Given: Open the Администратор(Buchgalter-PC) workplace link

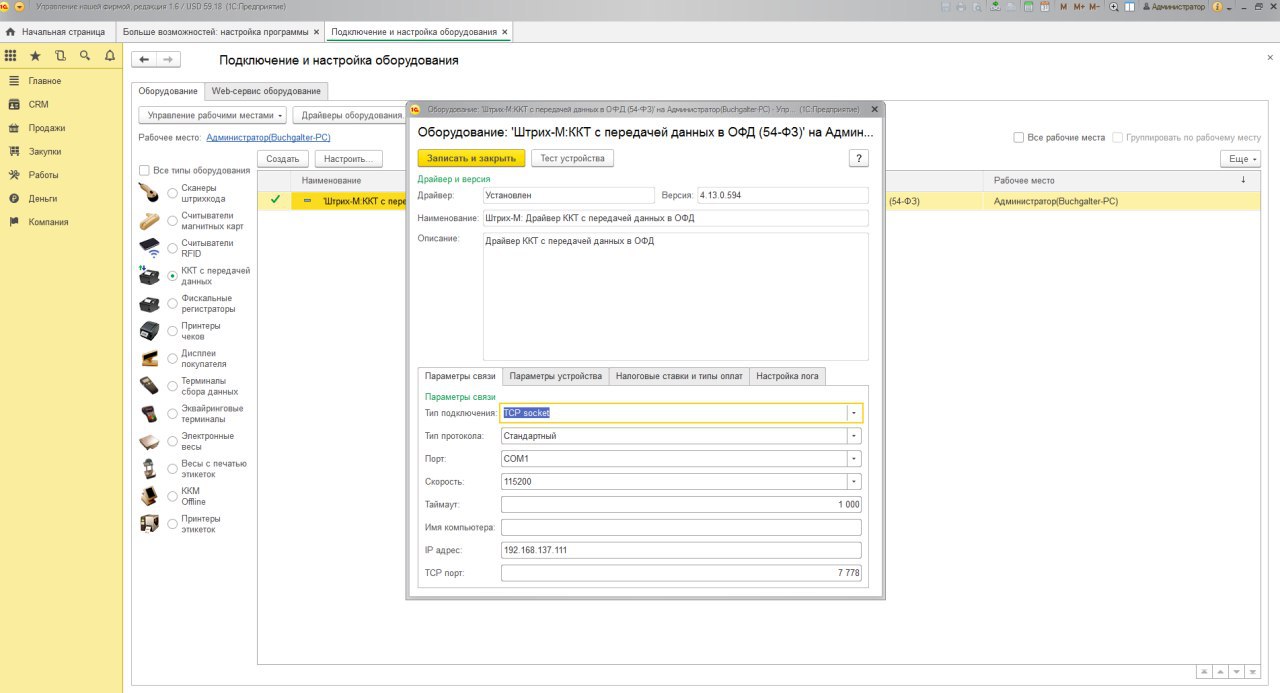Looking at the screenshot, I should [x=268, y=137].
